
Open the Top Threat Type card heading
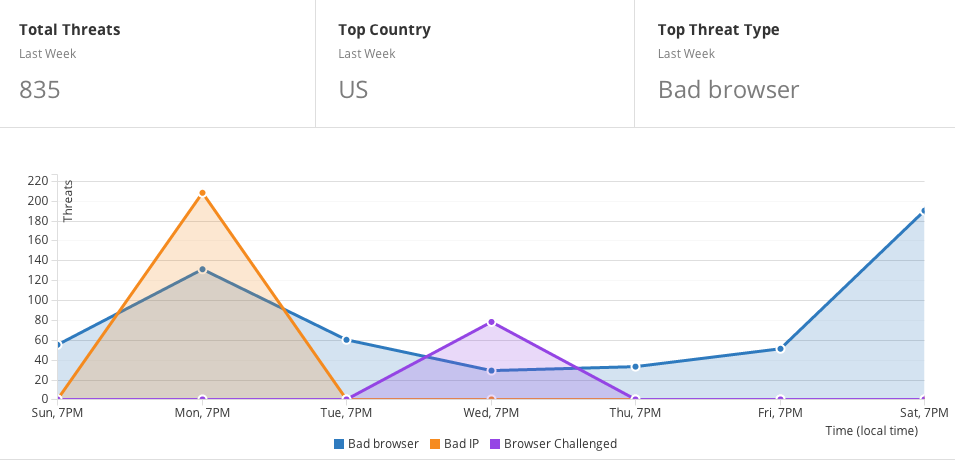click(x=718, y=30)
